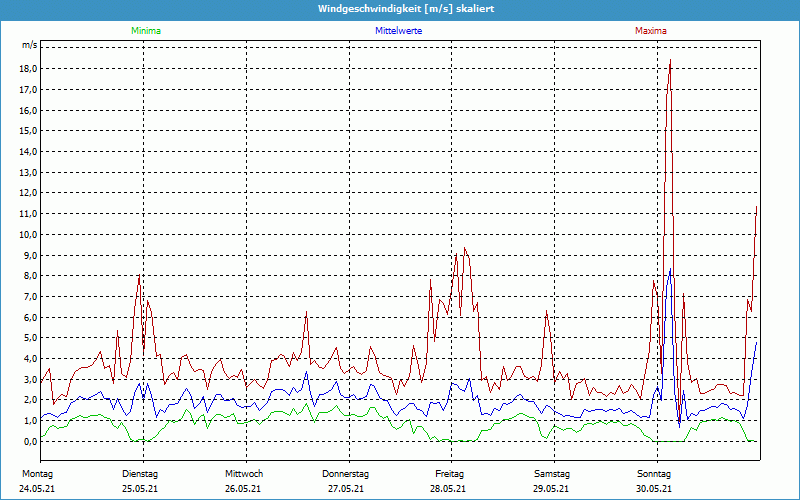Click the date 30.05.21
The height and width of the screenshot is (500, 800).
tap(654, 488)
